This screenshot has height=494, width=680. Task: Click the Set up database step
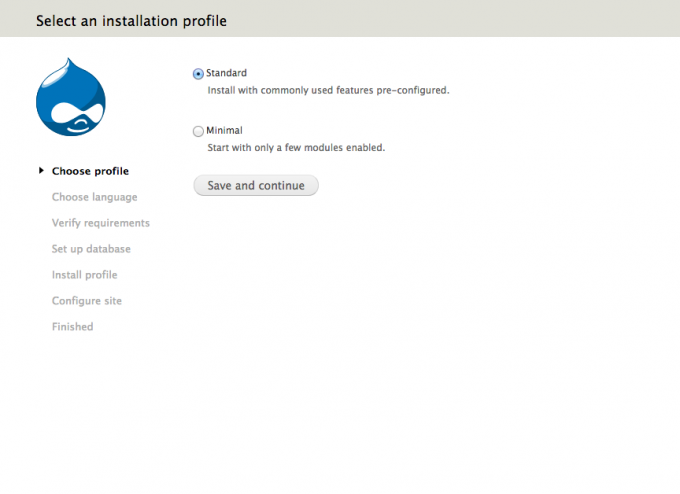91,249
